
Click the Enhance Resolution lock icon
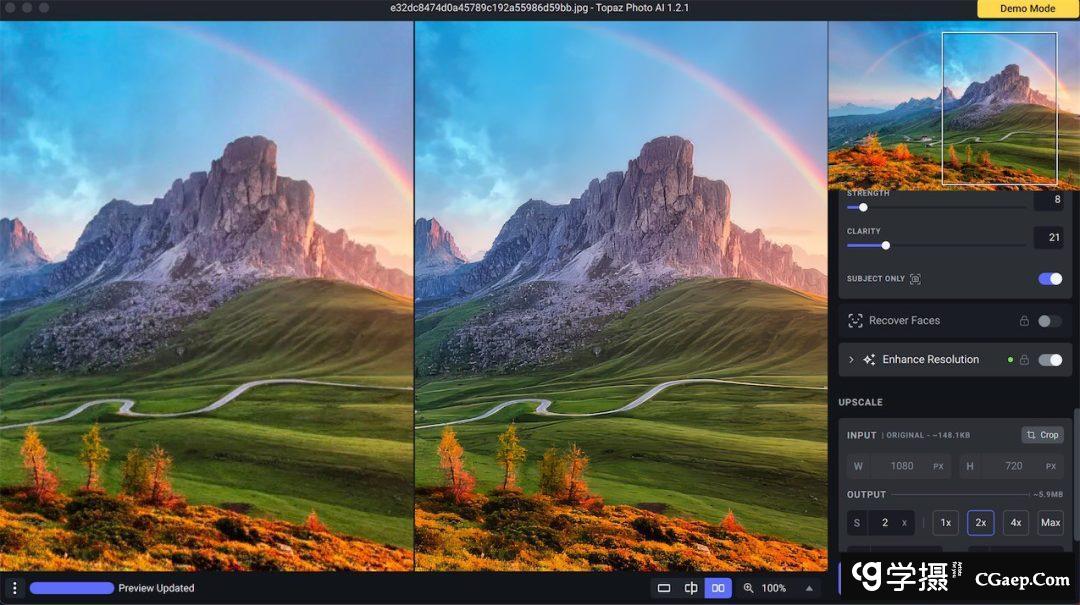1024,360
